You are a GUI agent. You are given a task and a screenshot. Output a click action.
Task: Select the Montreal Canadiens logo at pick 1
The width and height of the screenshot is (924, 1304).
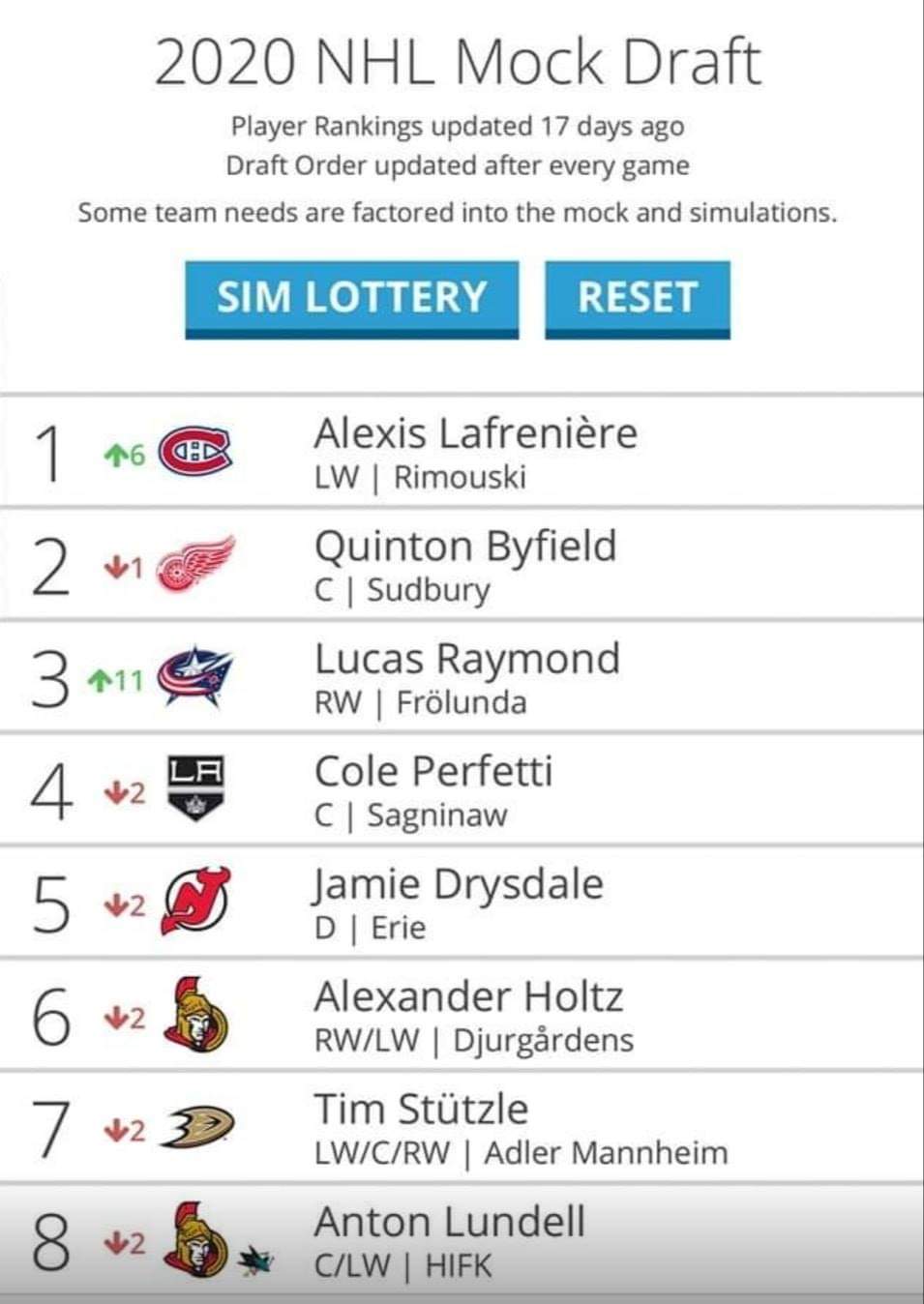tap(194, 452)
